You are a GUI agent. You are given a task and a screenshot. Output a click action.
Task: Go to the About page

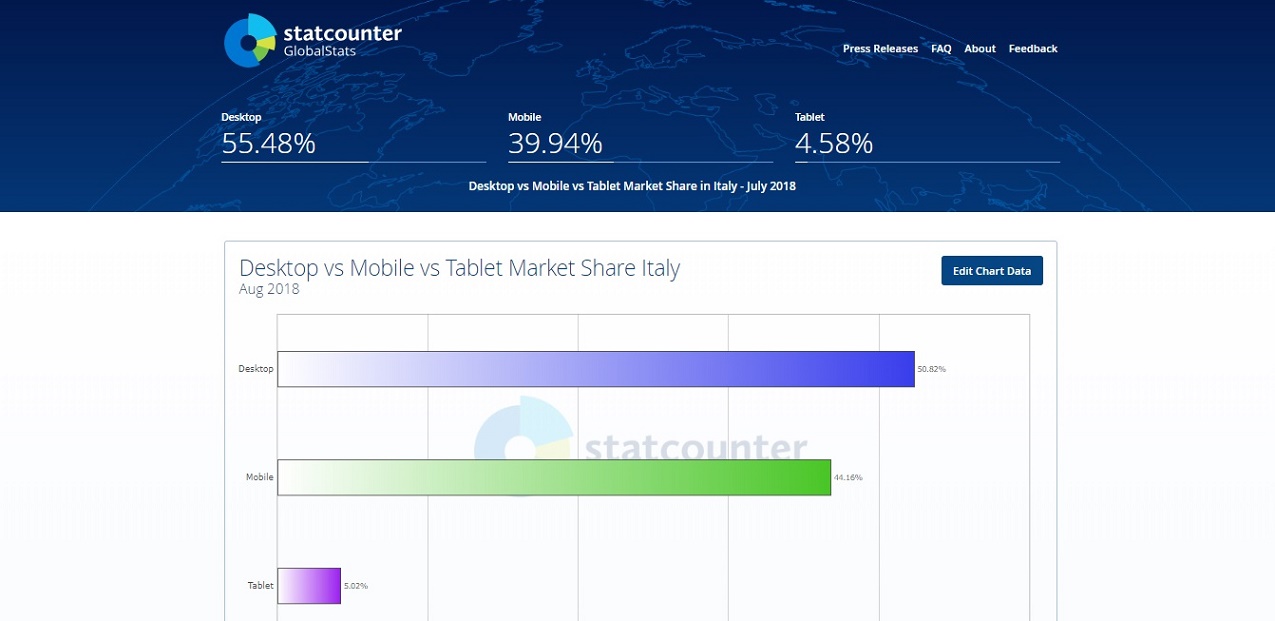[980, 49]
